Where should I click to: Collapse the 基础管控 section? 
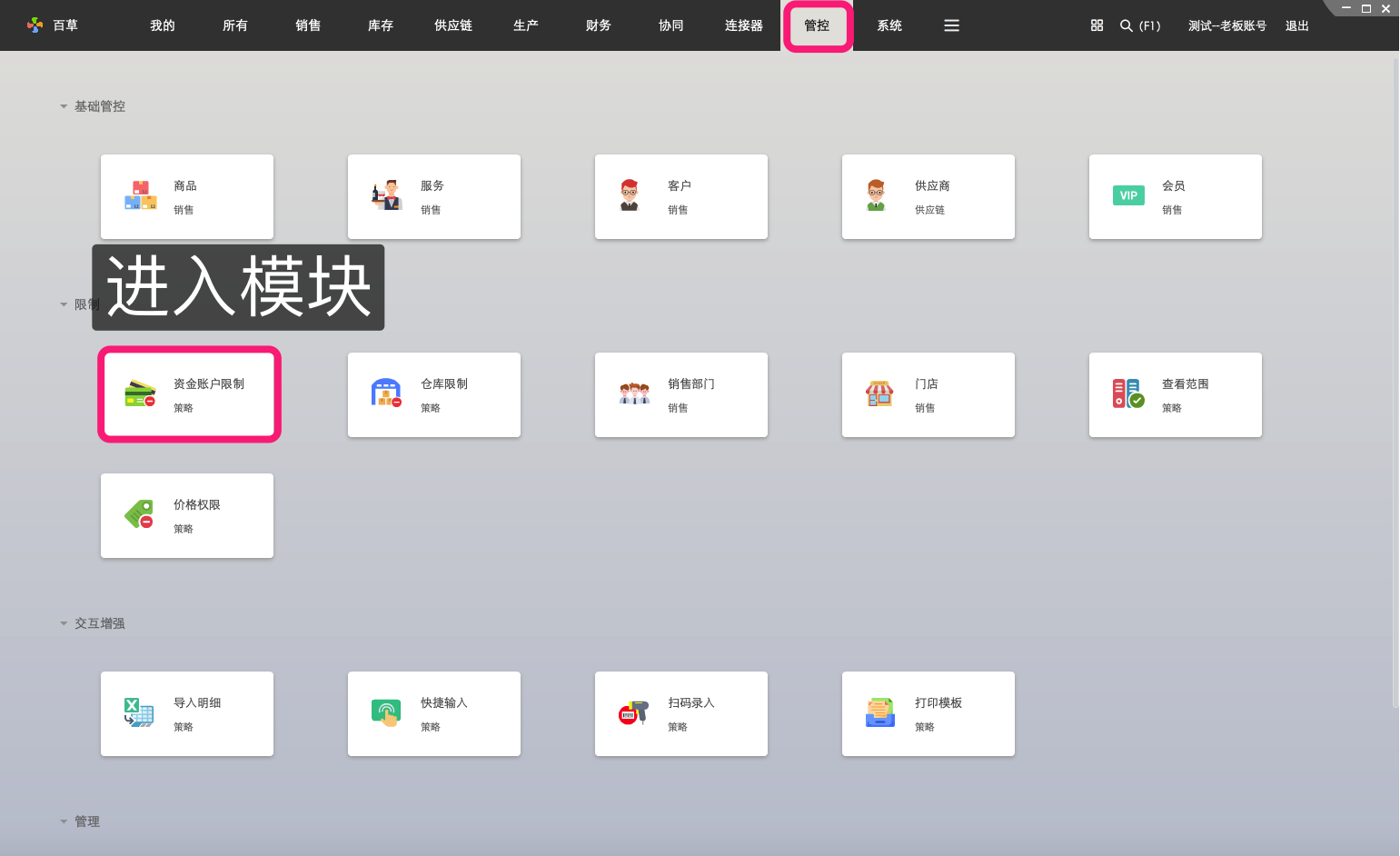(64, 106)
